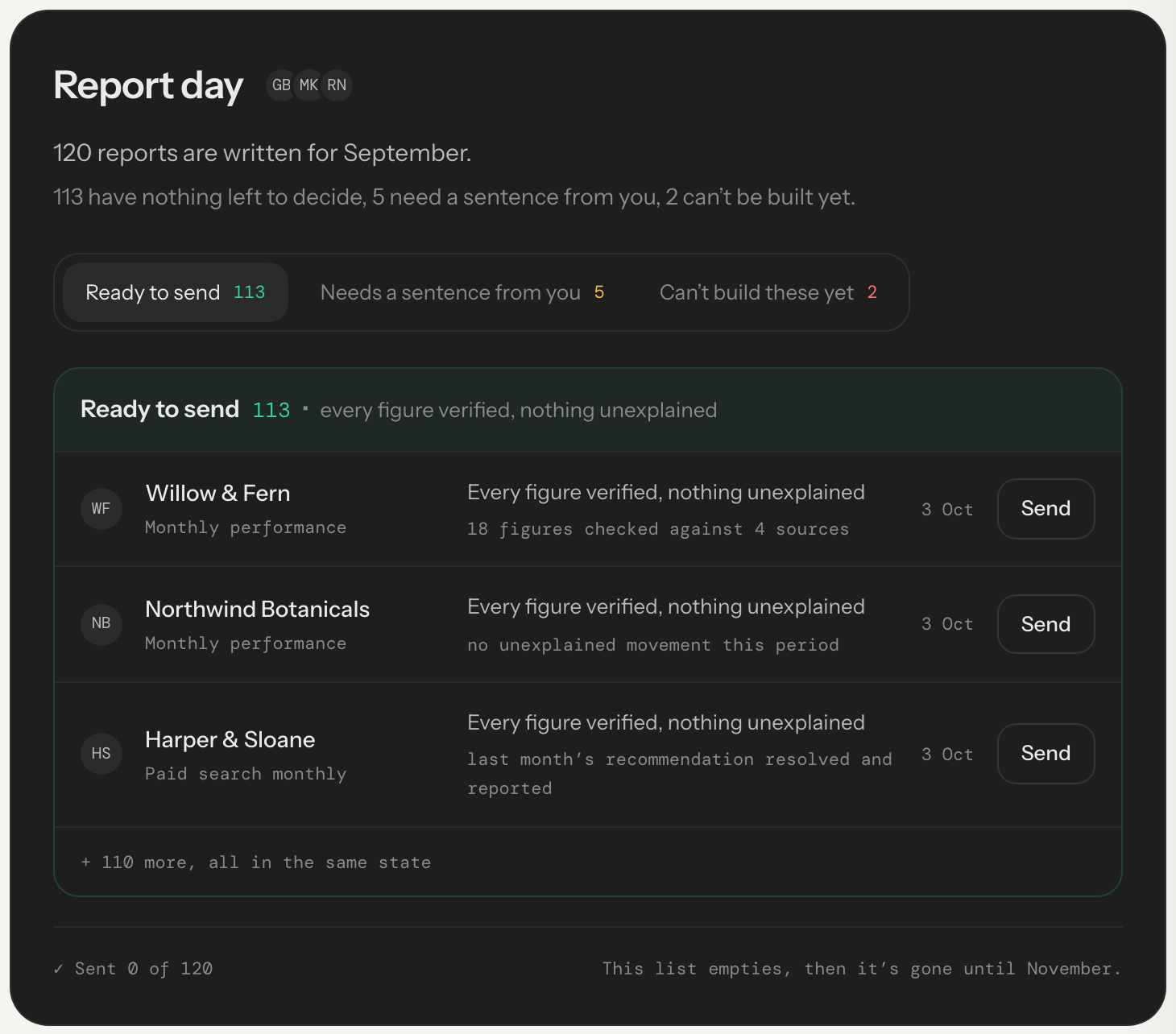Click '18 figures checked against 4 sources'
Viewport: 1176px width, 1034px height.
click(x=658, y=529)
